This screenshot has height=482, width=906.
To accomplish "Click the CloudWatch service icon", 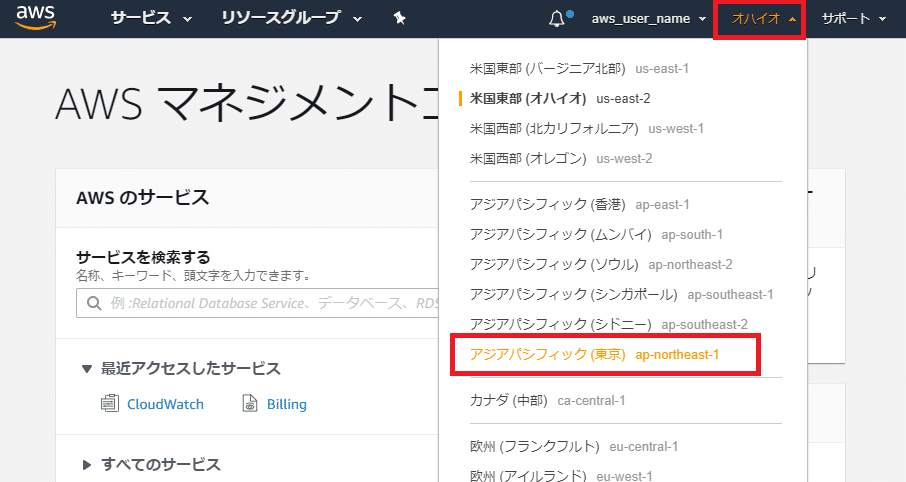I will coord(110,403).
